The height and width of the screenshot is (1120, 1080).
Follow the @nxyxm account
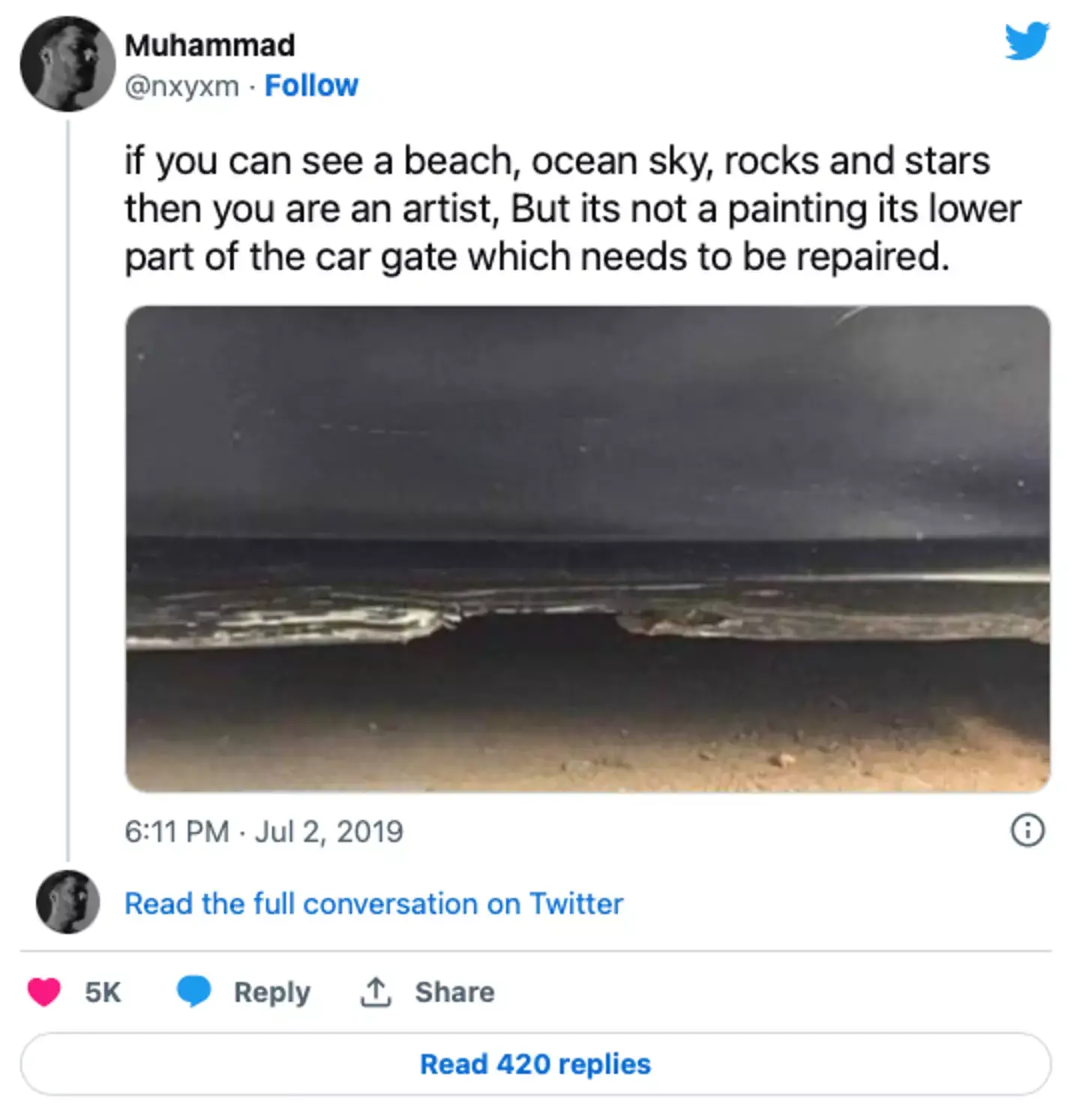click(x=312, y=85)
